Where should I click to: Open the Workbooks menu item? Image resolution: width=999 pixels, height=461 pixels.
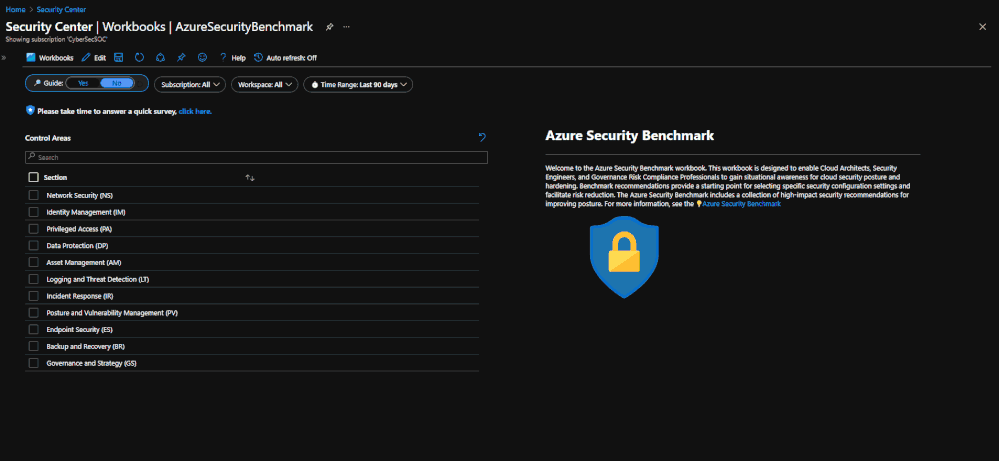(50, 58)
